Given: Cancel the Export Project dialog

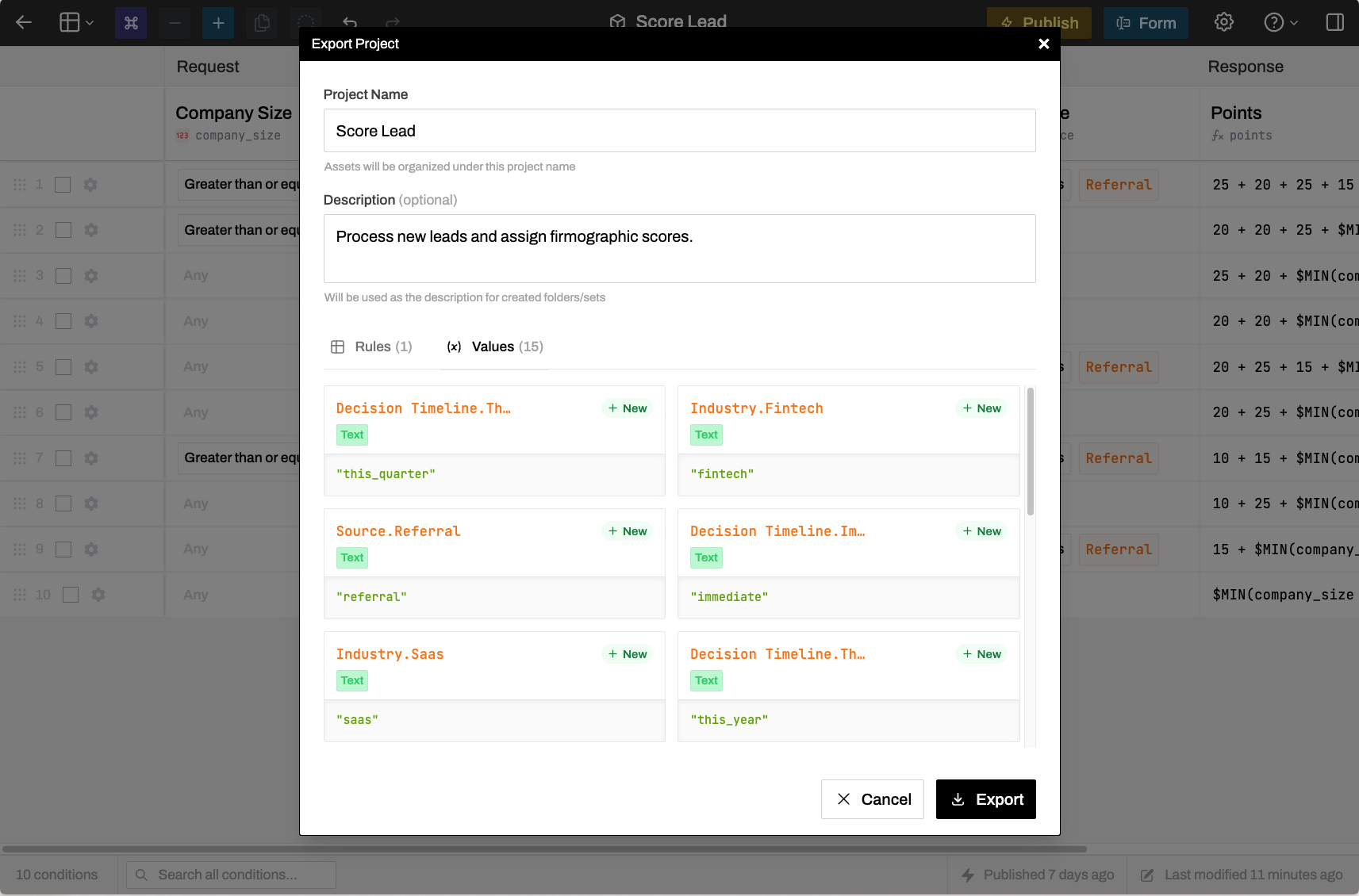Looking at the screenshot, I should click(x=873, y=799).
